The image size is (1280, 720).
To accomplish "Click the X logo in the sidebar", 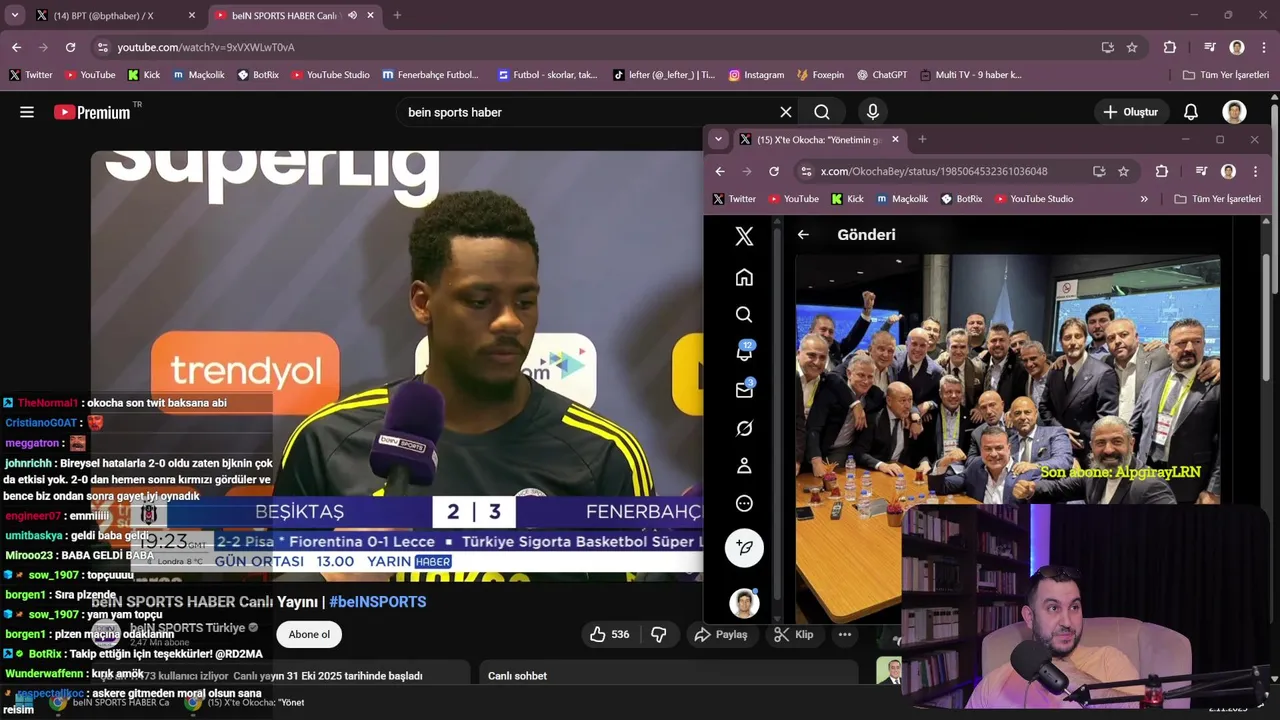I will point(744,236).
